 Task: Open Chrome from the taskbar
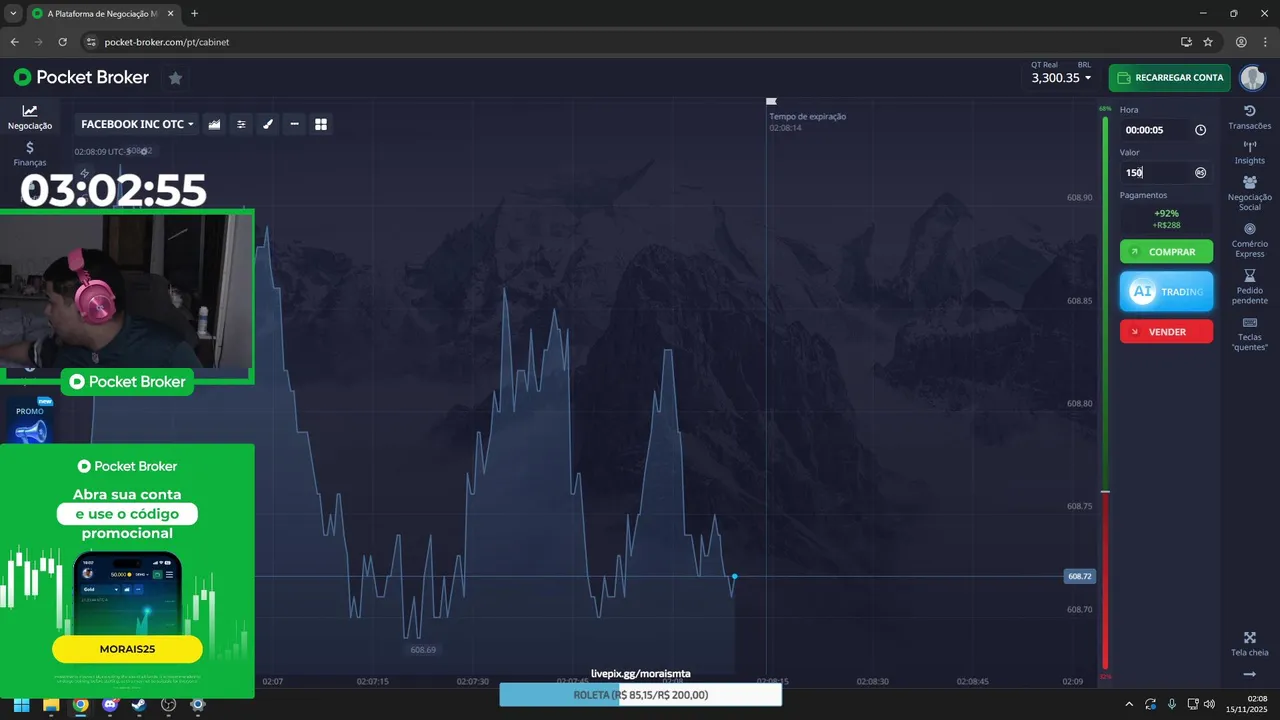(80, 704)
